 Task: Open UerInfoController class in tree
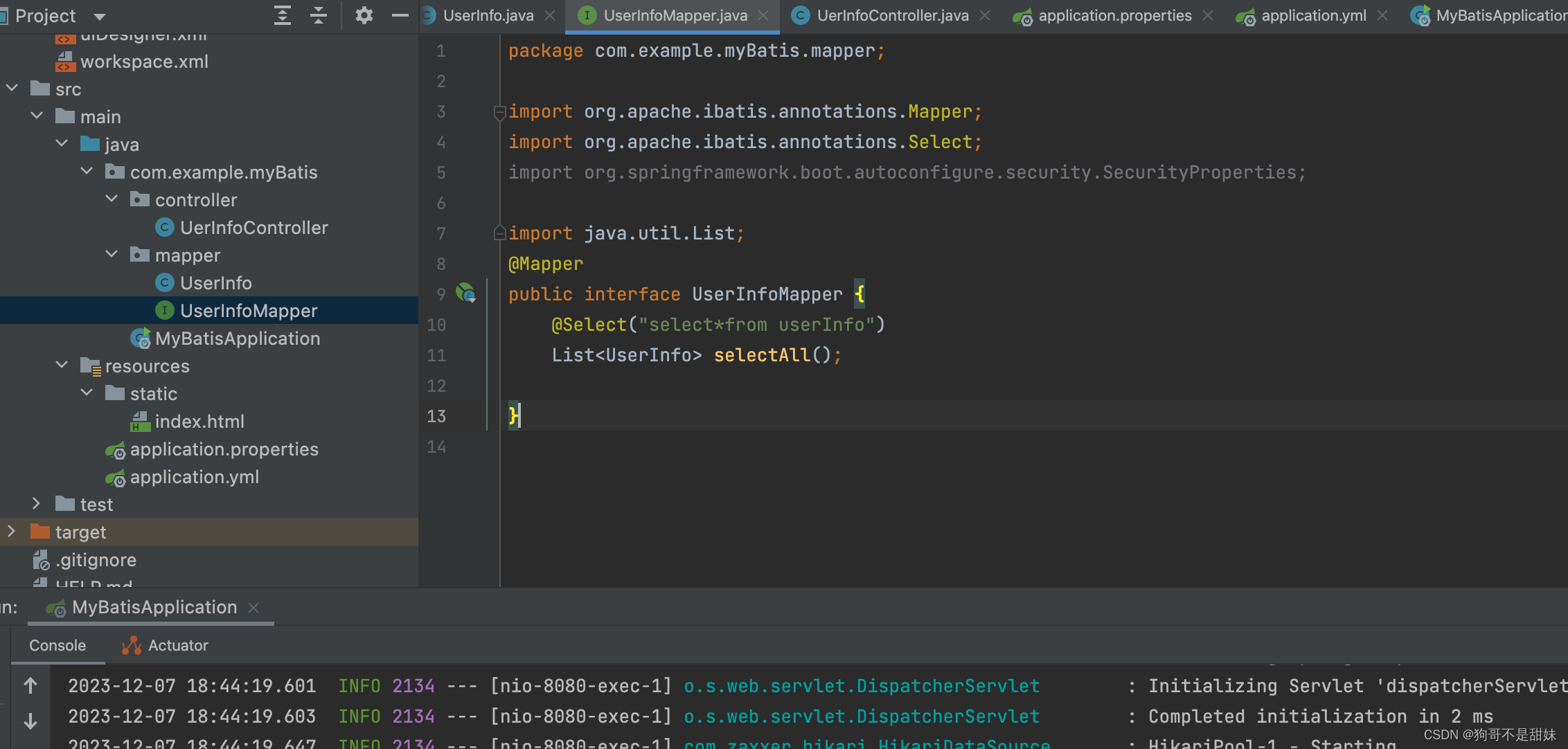(253, 228)
